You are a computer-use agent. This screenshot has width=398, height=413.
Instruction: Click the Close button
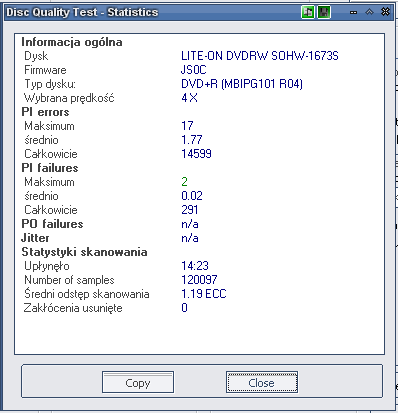262,382
